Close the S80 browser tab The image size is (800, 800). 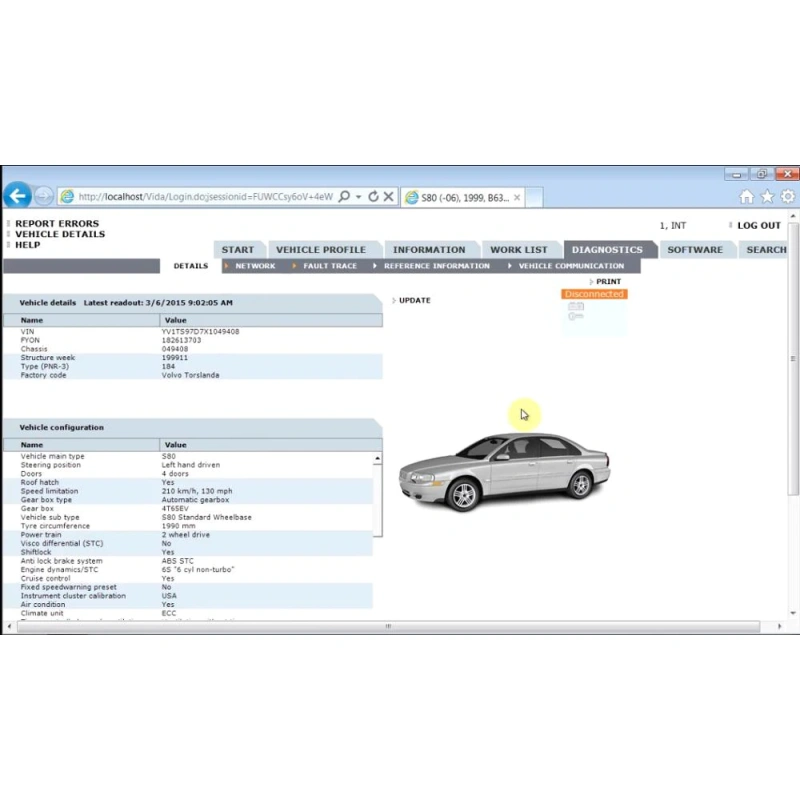pos(517,197)
